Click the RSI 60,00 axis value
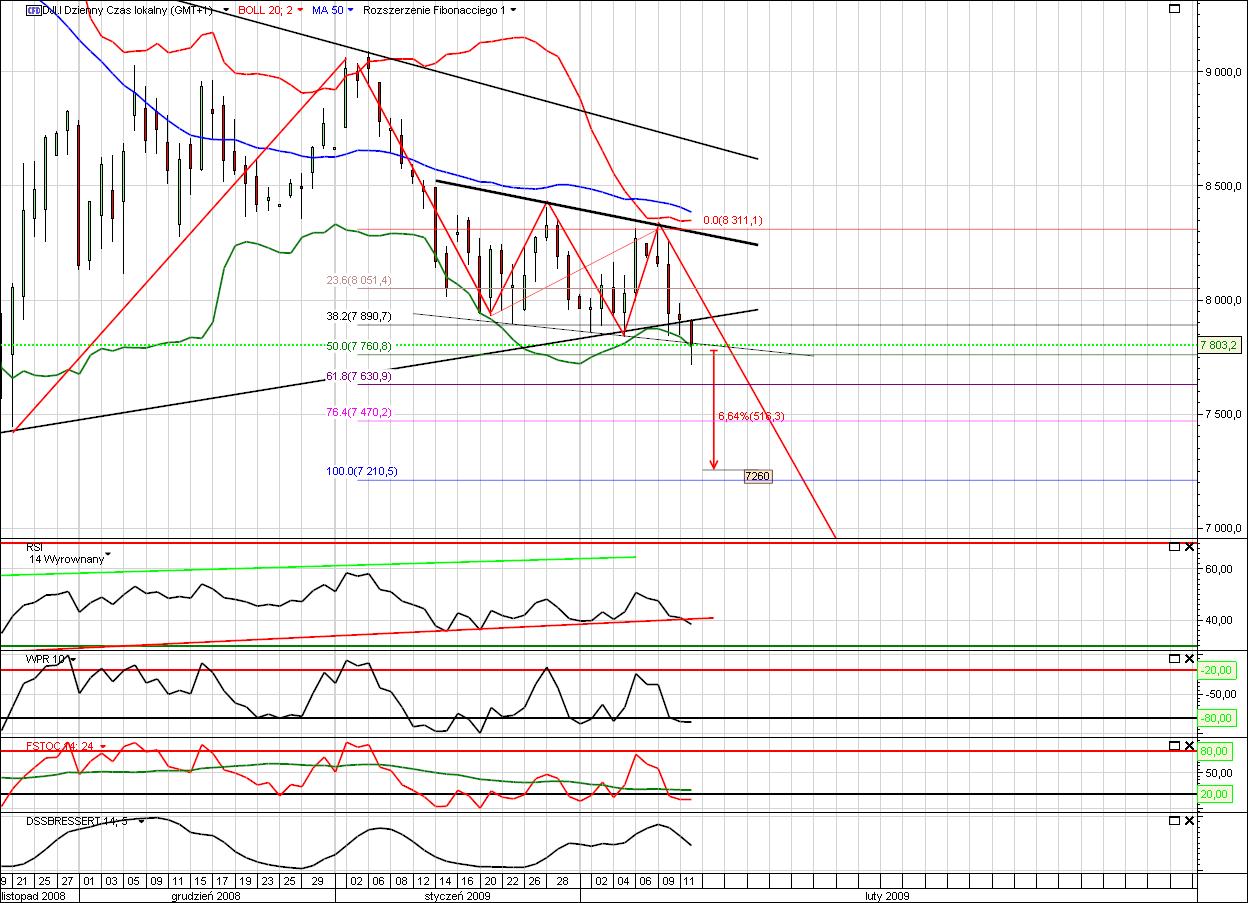The height and width of the screenshot is (903, 1248). coord(1218,569)
